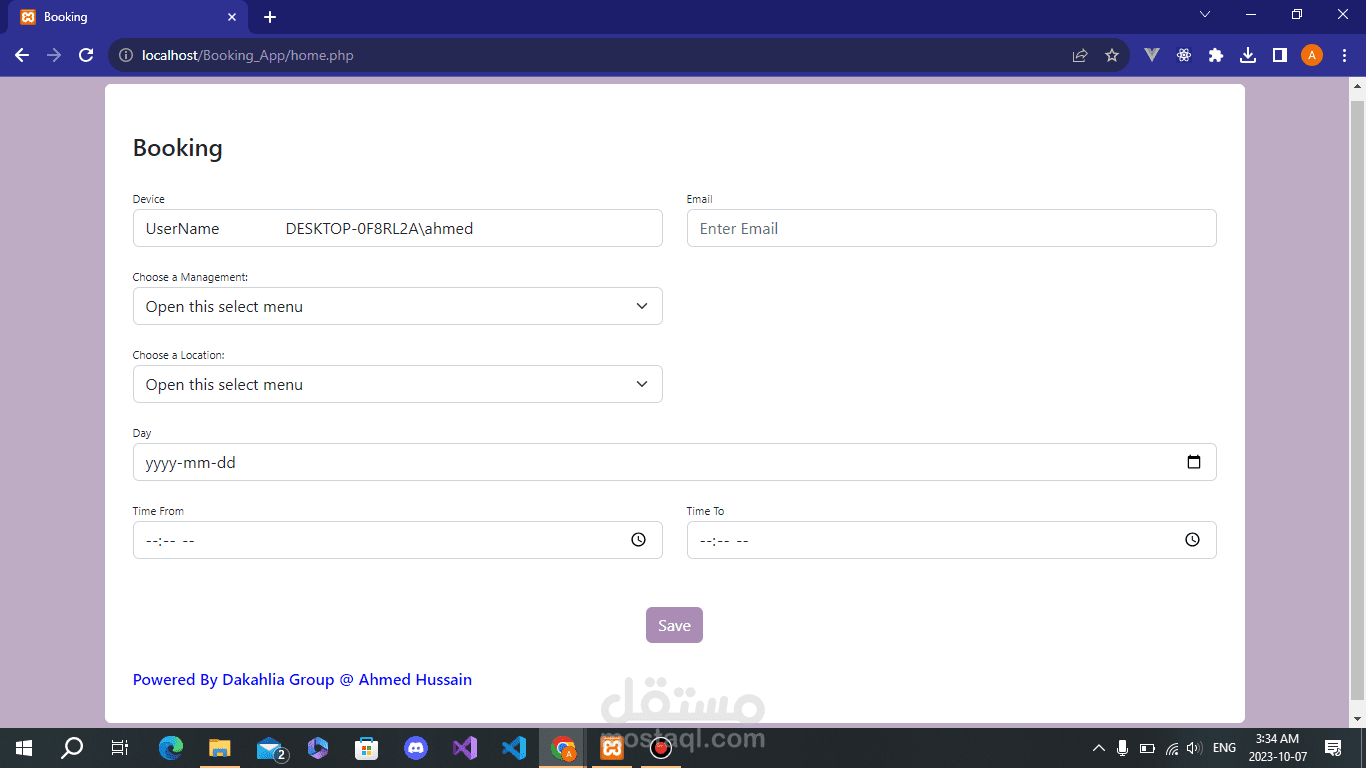Viewport: 1366px width, 768px height.
Task: Open network Wi-Fi tray icon
Action: coord(1172,748)
